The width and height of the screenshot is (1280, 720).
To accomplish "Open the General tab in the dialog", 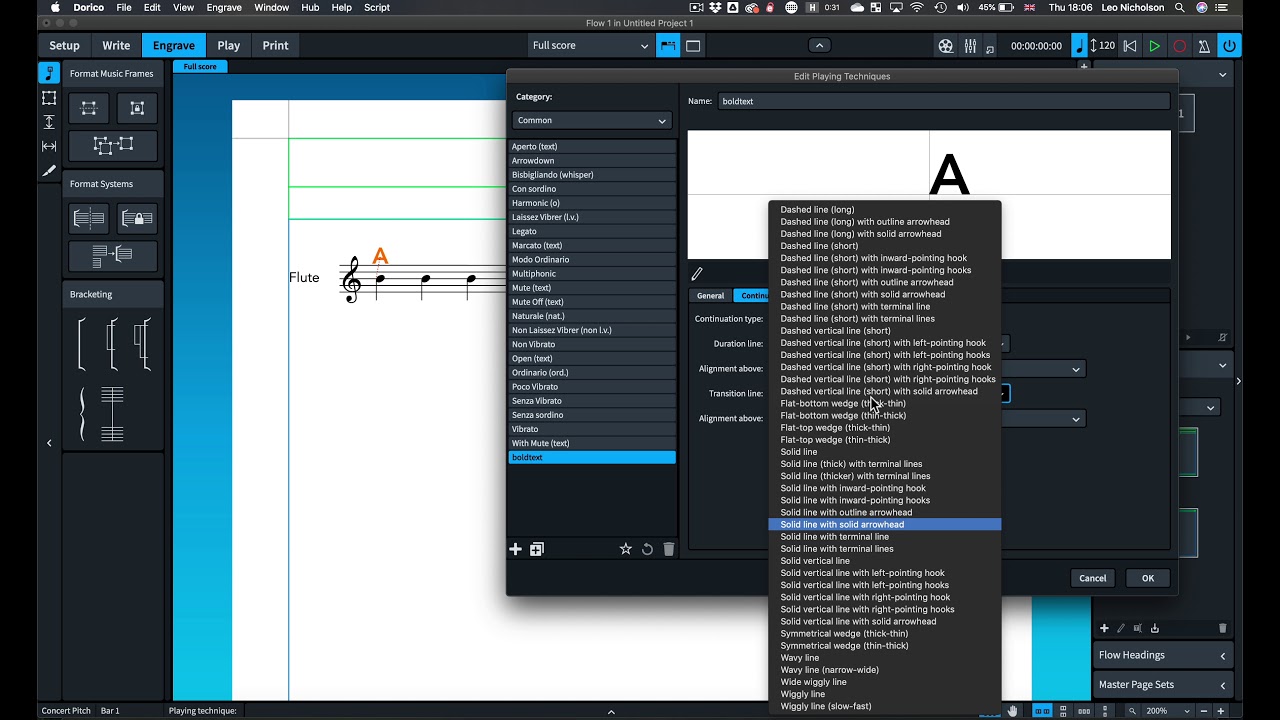I will coord(711,296).
